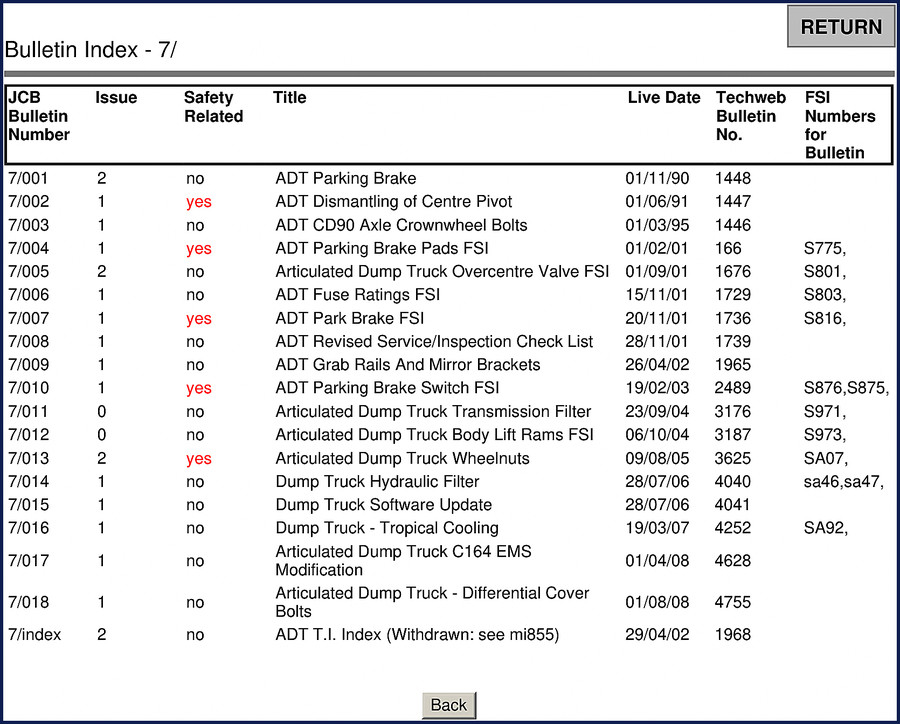Select bulletin number 7/003

click(x=29, y=225)
